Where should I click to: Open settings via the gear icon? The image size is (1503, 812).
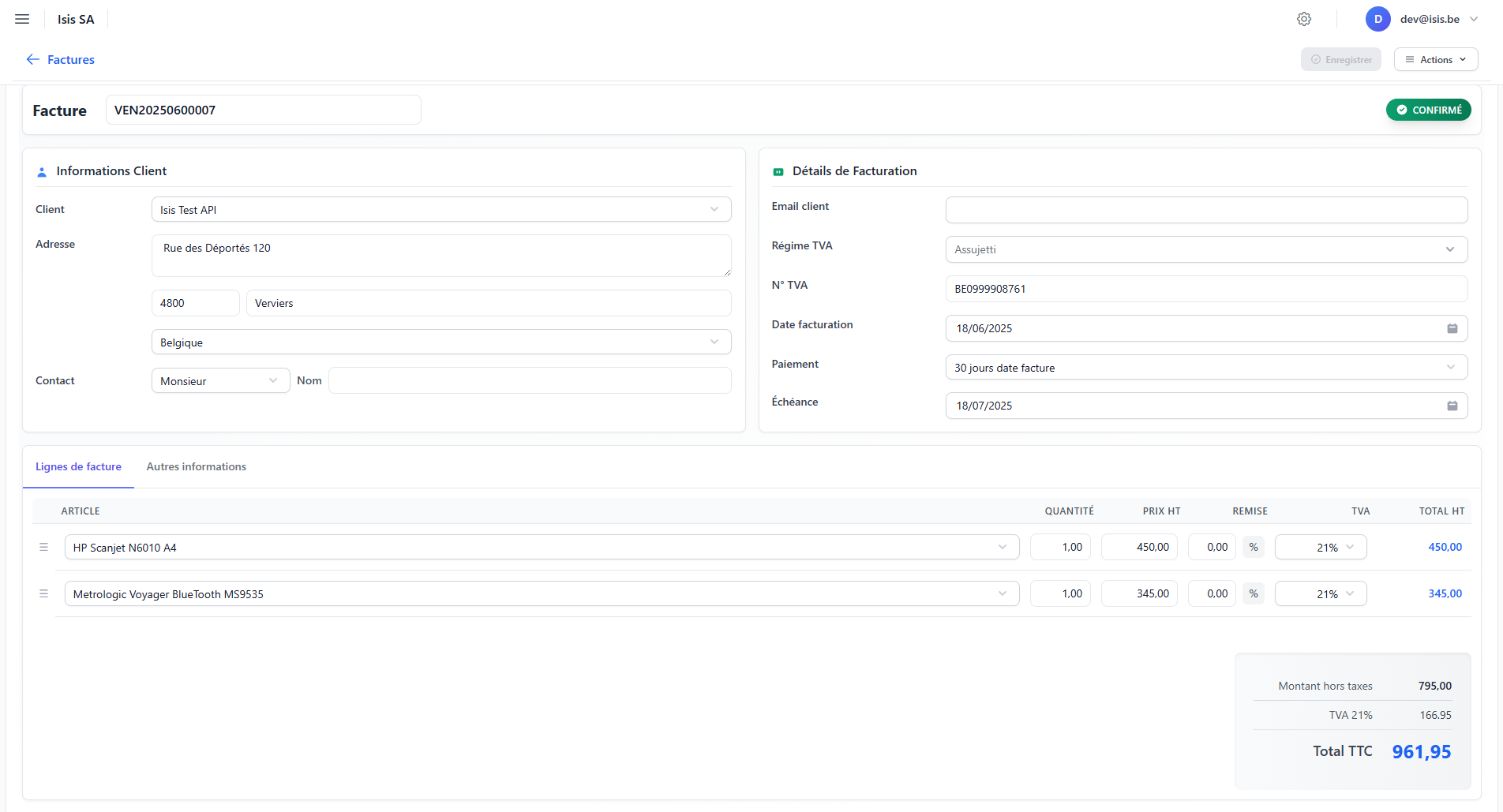click(x=1304, y=19)
